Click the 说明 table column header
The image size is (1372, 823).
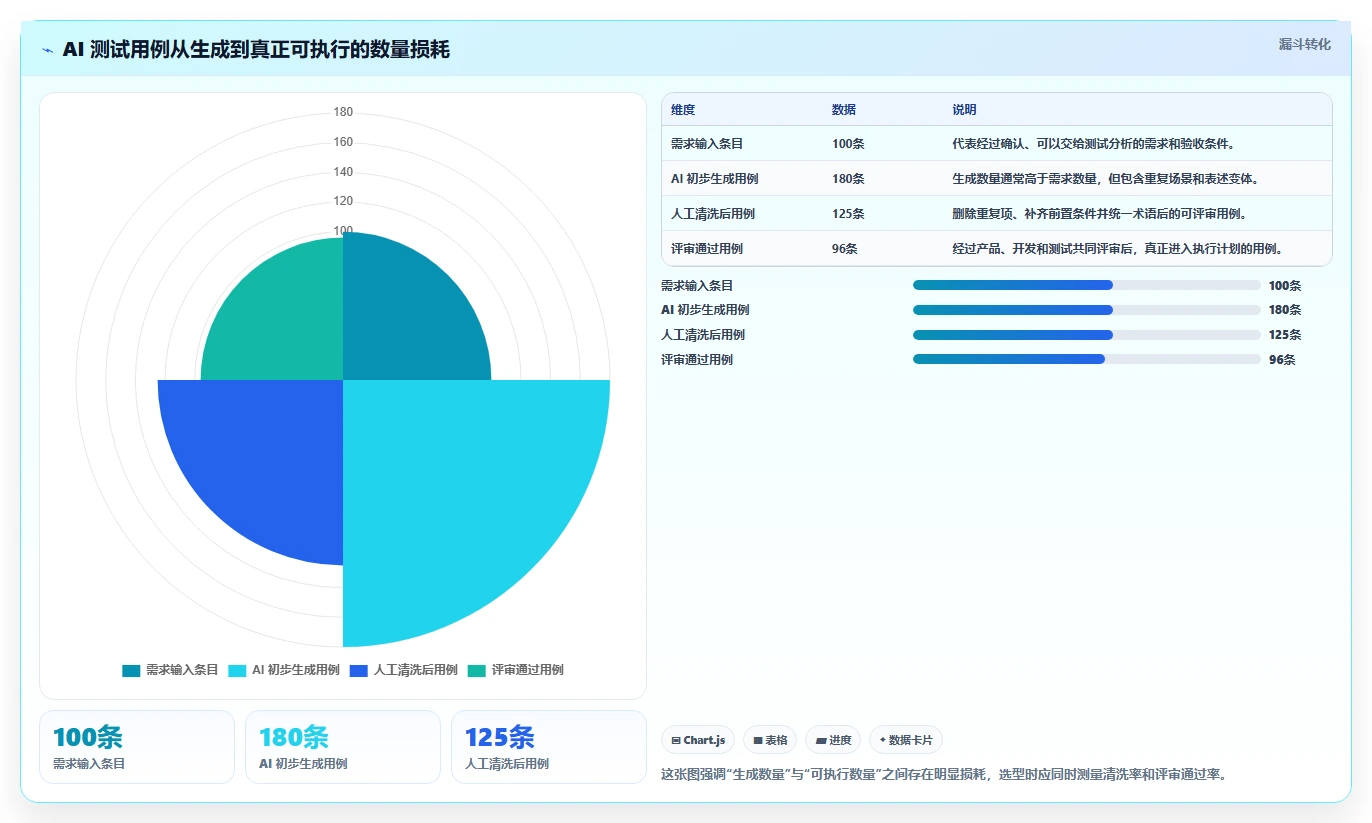point(964,110)
